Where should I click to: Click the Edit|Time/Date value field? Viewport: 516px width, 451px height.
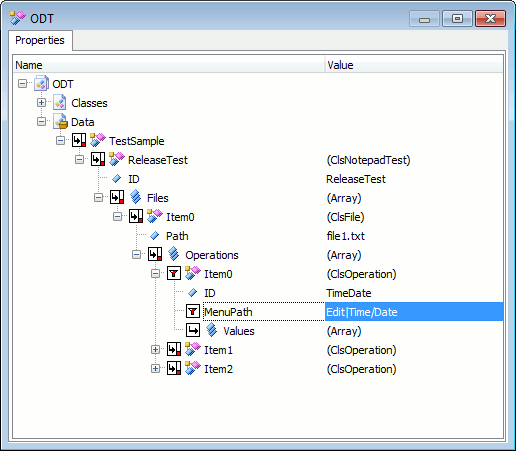click(414, 312)
